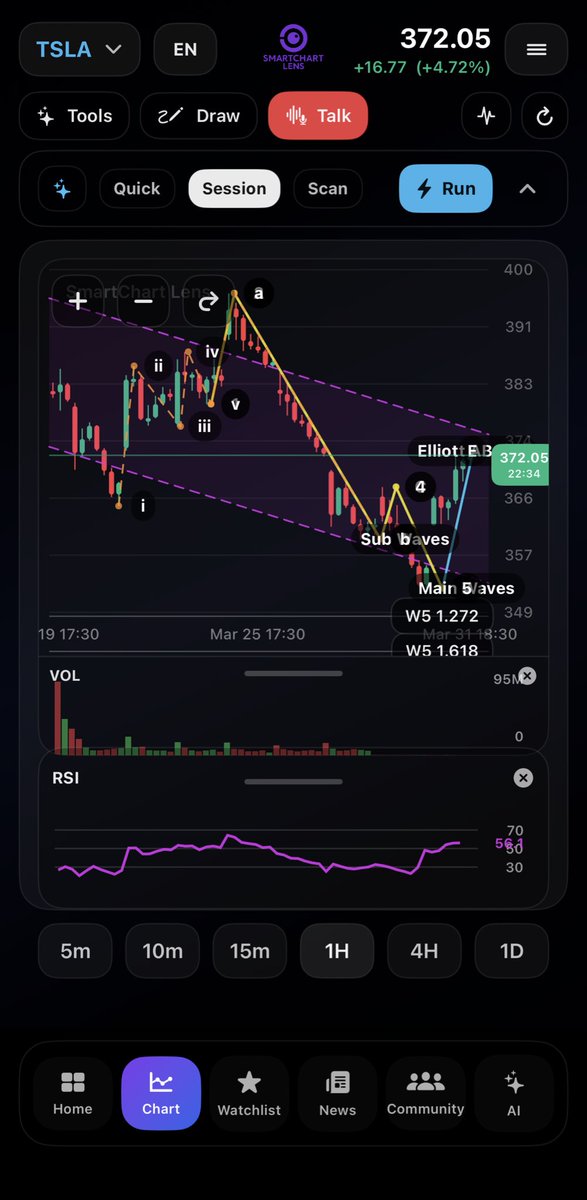
Task: Click wave marker i on chart
Action: pos(143,506)
